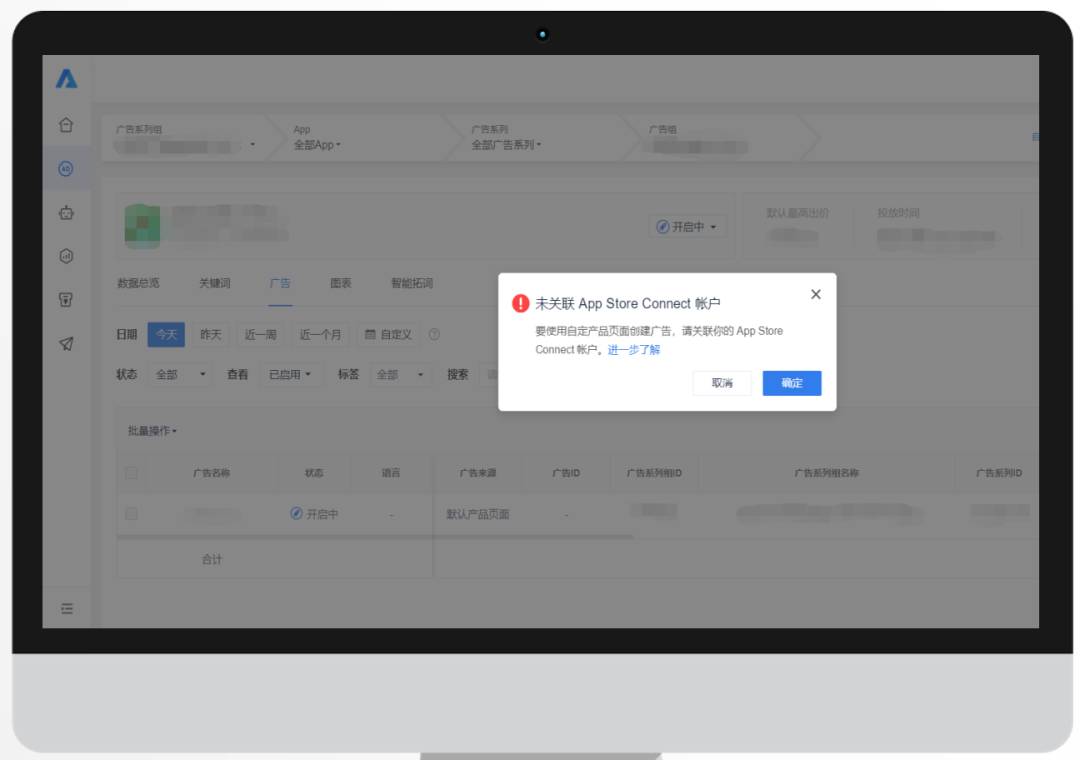Click the red alert icon in dialog
This screenshot has width=1080, height=760.
520,303
